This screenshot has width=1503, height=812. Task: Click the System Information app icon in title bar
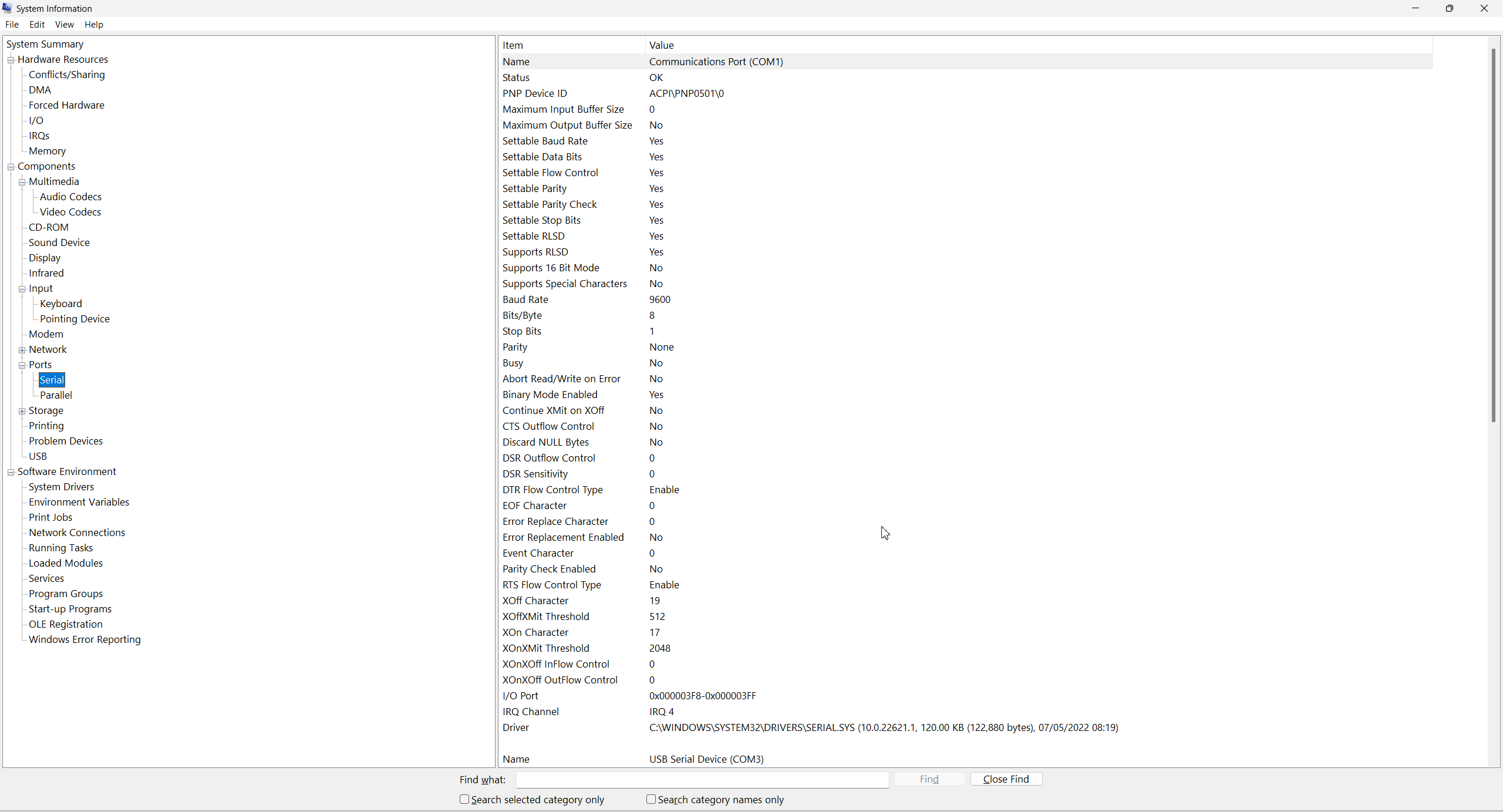pyautogui.click(x=7, y=8)
